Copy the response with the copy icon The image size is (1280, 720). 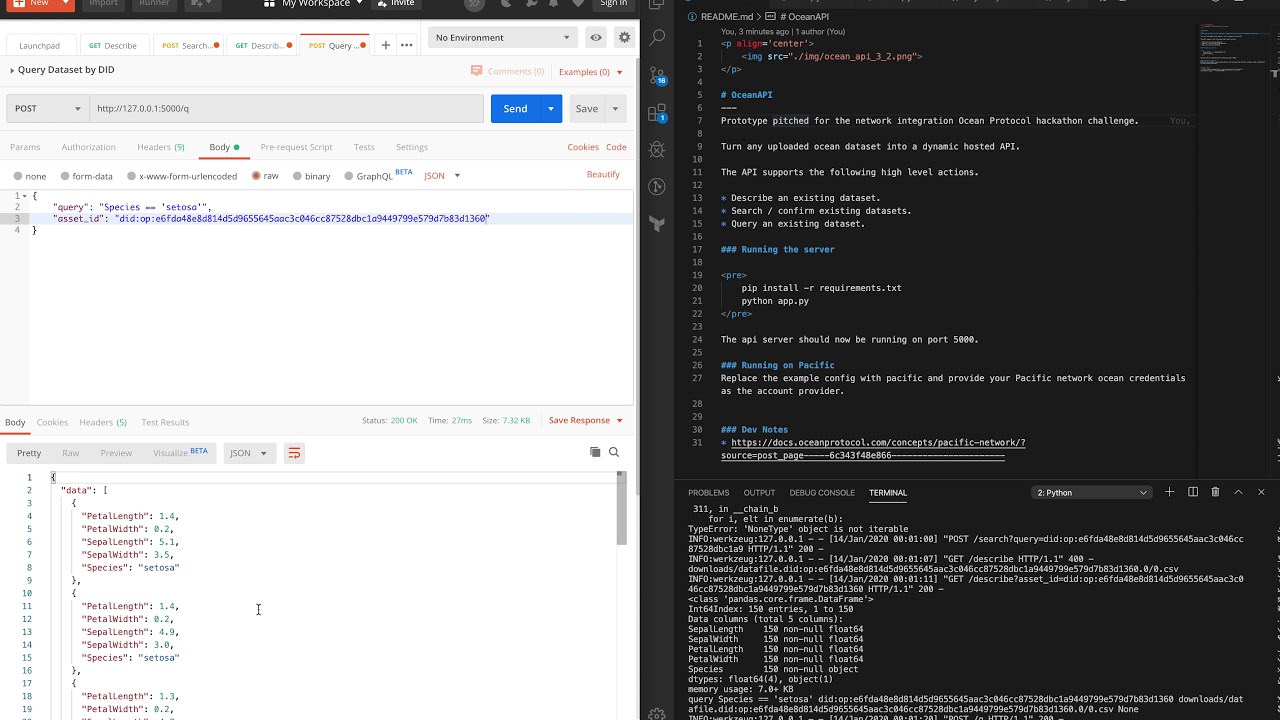595,452
